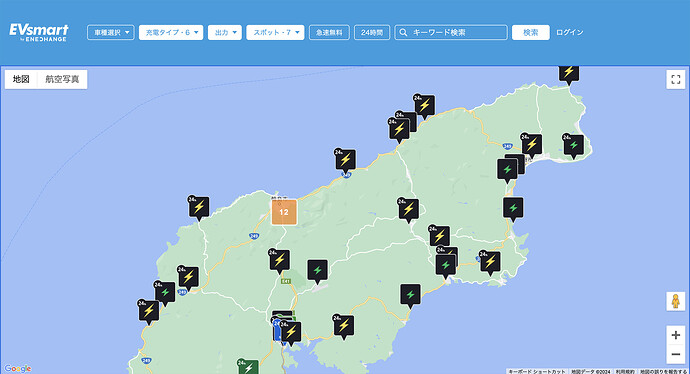This screenshot has width=690, height=374.
Task: Switch map to 地図 view
Action: click(21, 79)
